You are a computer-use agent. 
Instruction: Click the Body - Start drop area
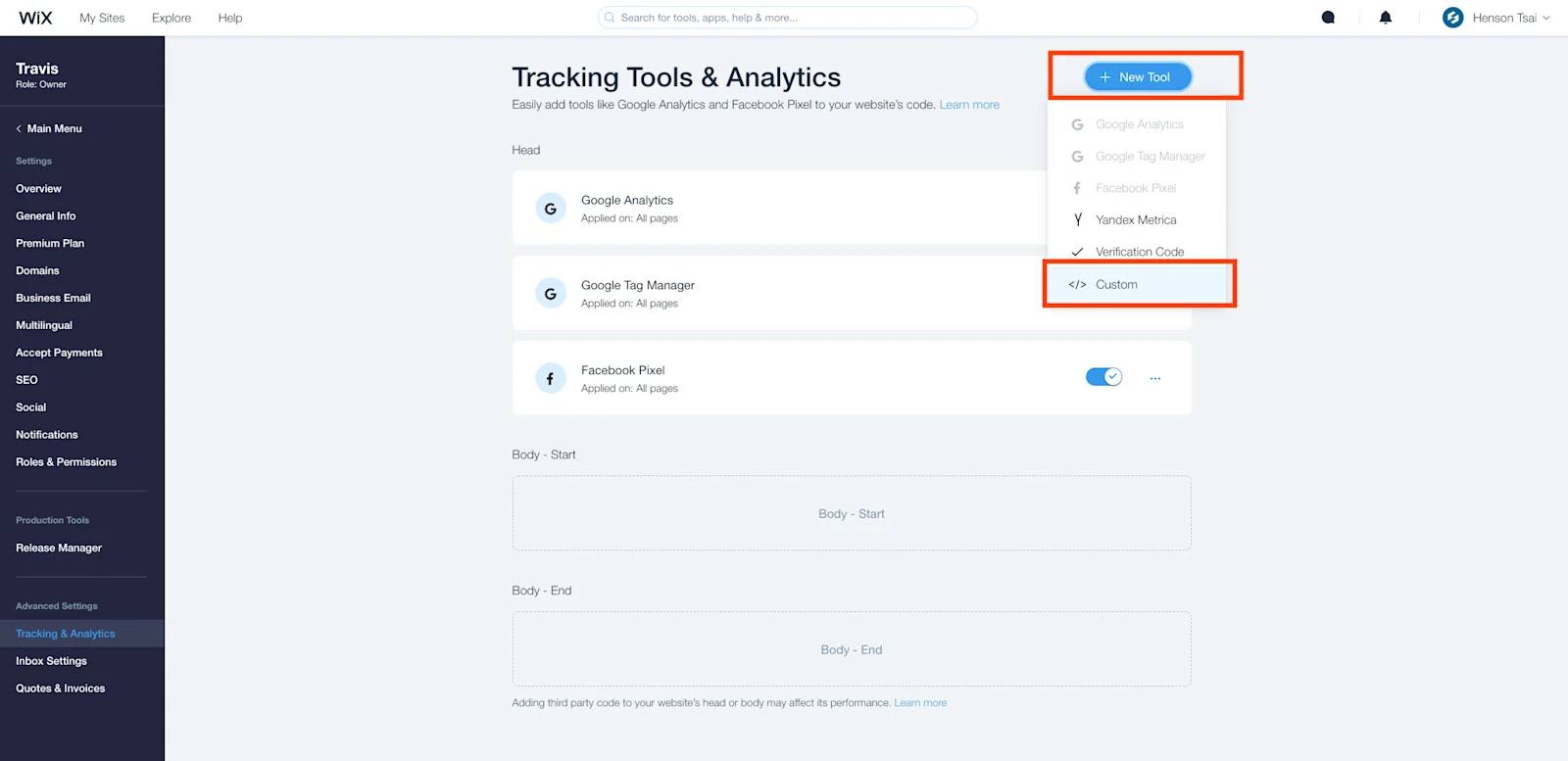(x=852, y=514)
